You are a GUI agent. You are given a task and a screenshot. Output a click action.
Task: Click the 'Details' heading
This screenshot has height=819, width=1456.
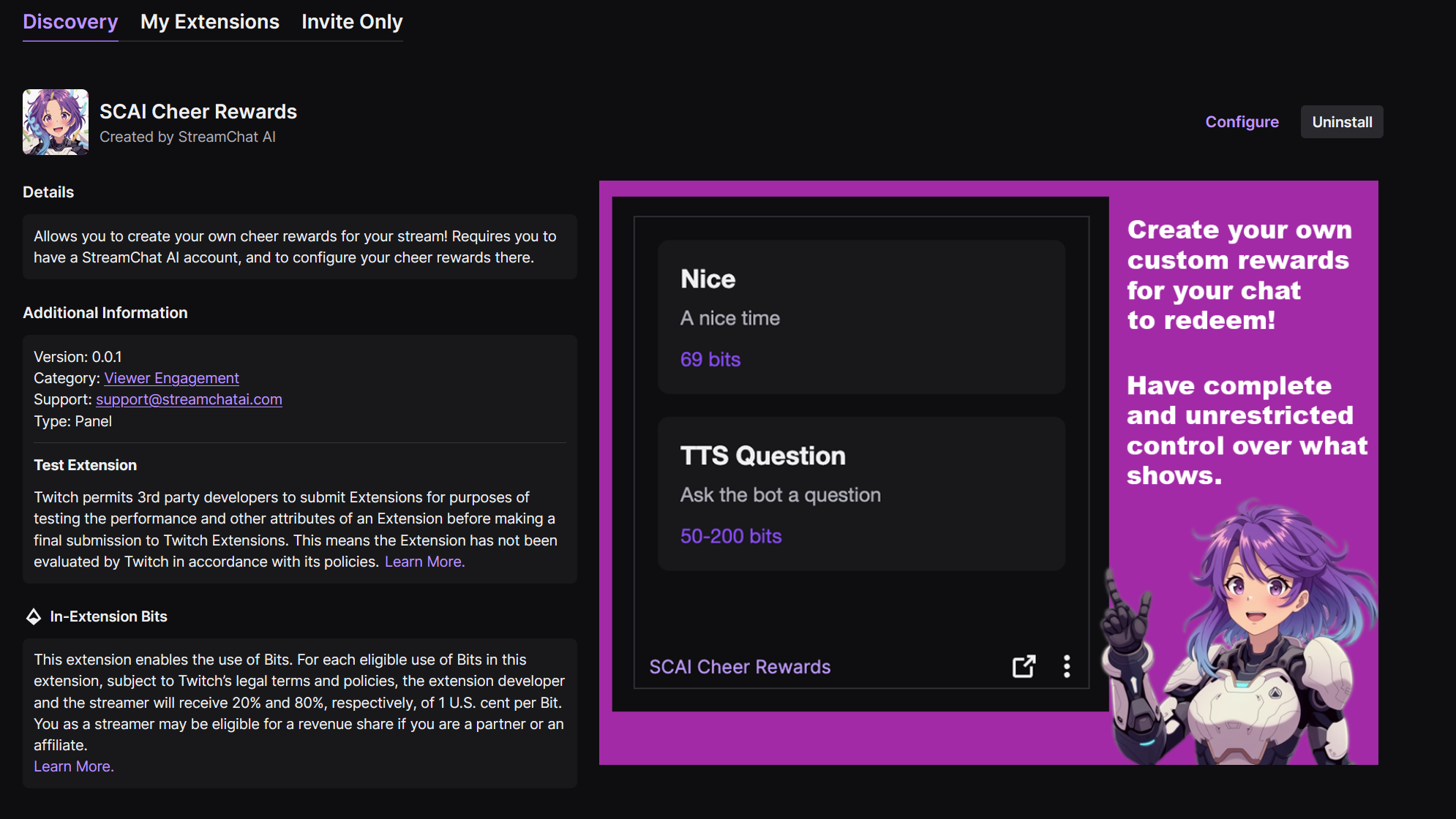click(x=48, y=192)
